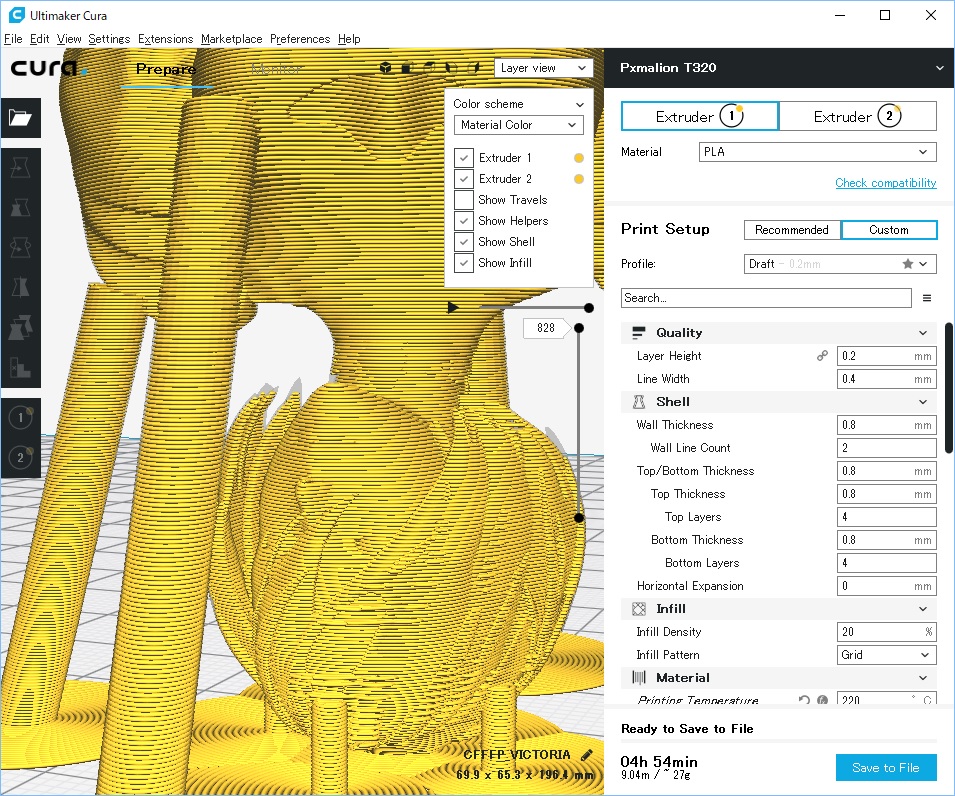
Task: Switch Print Setup to Recommended mode
Action: 792,230
